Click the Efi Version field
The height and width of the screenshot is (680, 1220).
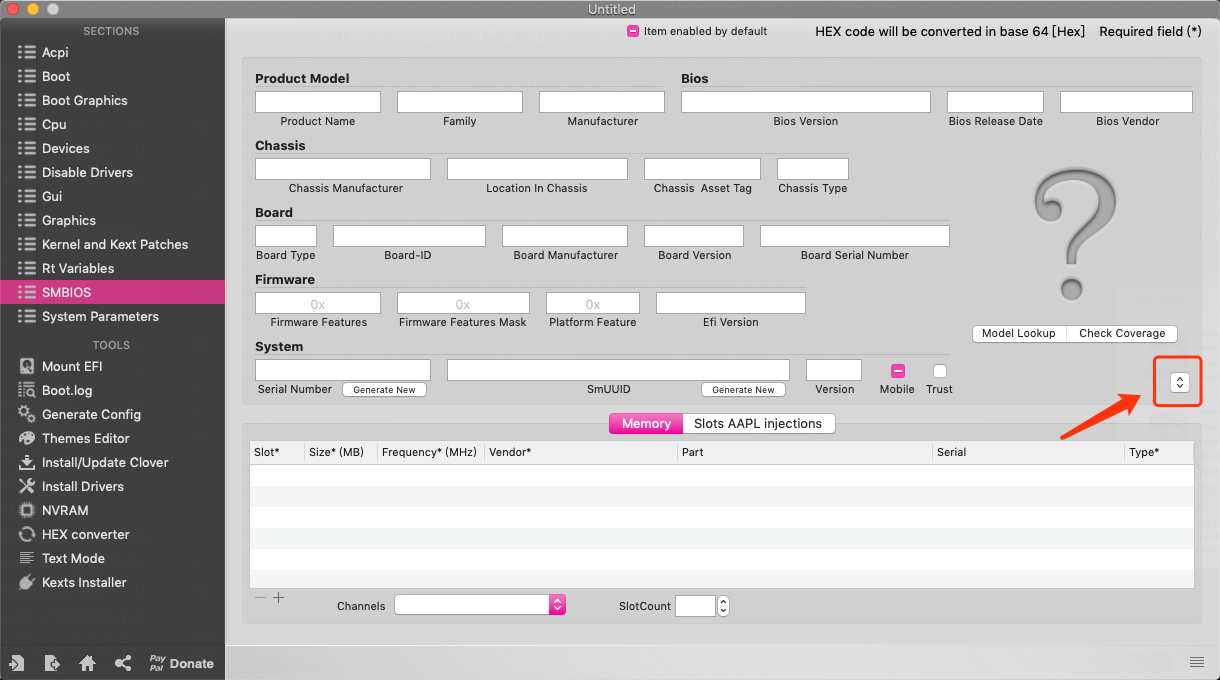point(731,303)
